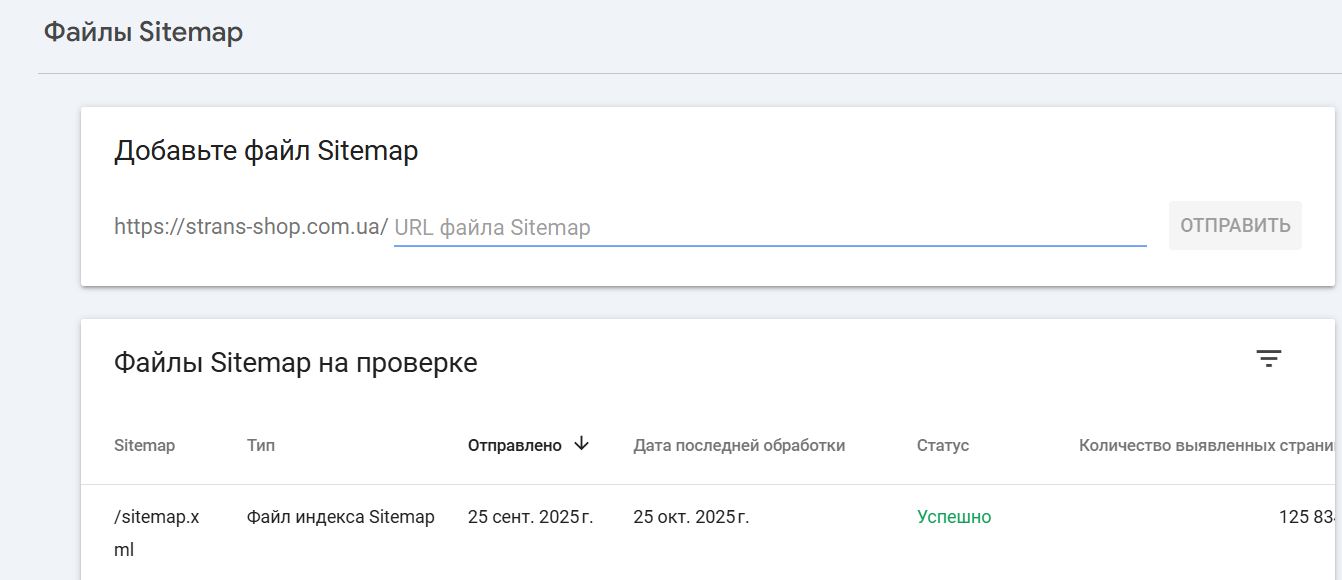Screen dimensions: 1342x580
Task: Select the Дата последней обработки column header
Action: tap(739, 446)
